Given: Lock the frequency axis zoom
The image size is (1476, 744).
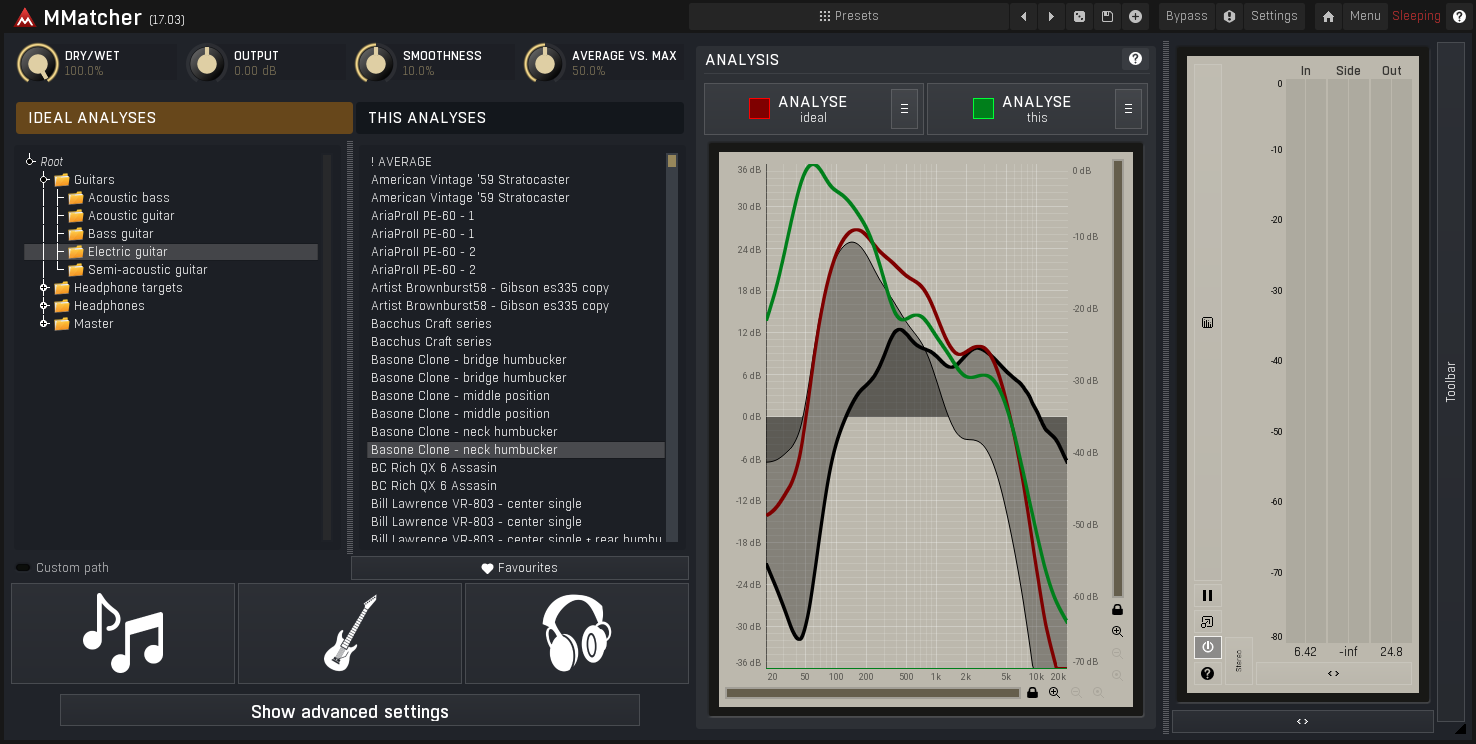Looking at the screenshot, I should pyautogui.click(x=1033, y=692).
